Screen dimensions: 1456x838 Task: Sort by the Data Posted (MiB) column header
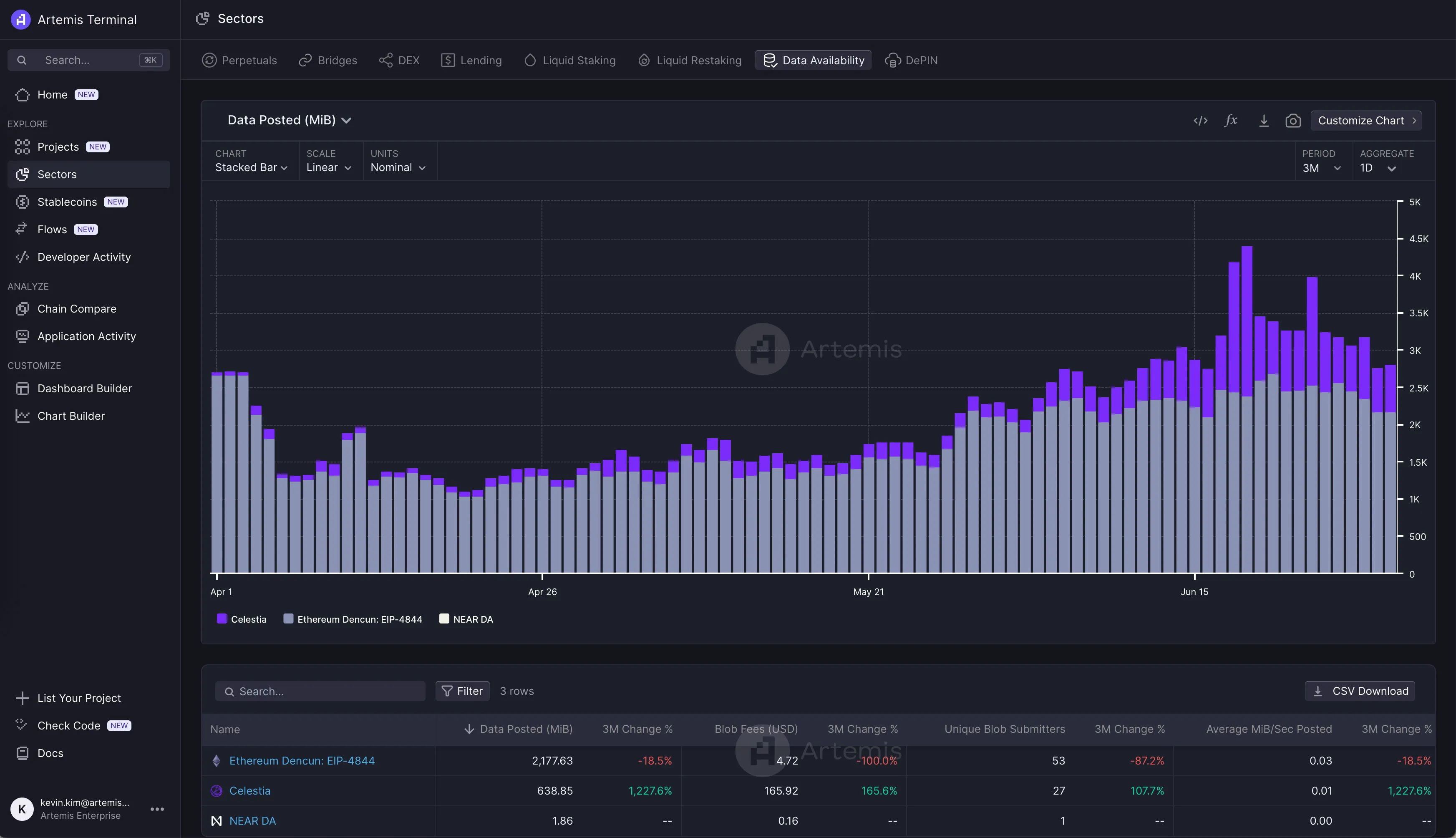pyautogui.click(x=518, y=729)
